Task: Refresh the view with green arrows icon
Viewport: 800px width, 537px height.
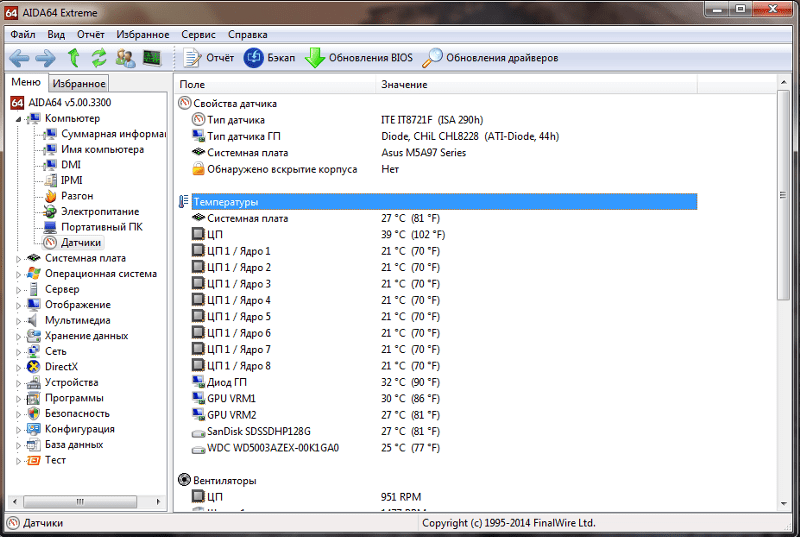Action: pyautogui.click(x=99, y=58)
